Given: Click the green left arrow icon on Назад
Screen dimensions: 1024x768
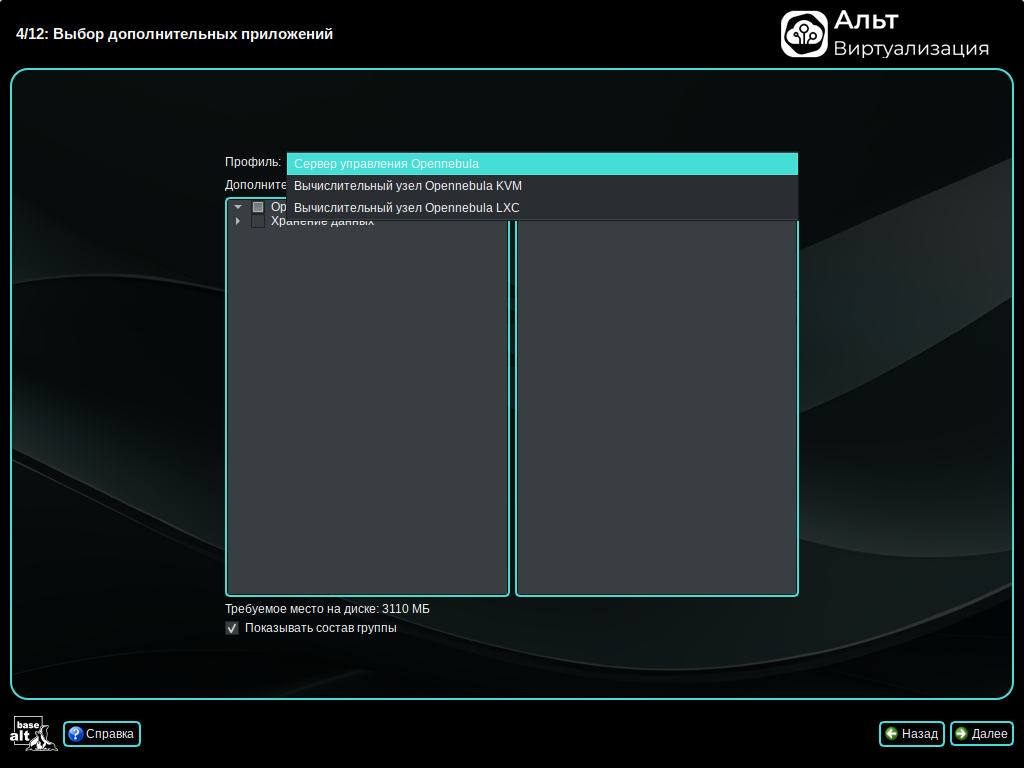Looking at the screenshot, I should [891, 734].
